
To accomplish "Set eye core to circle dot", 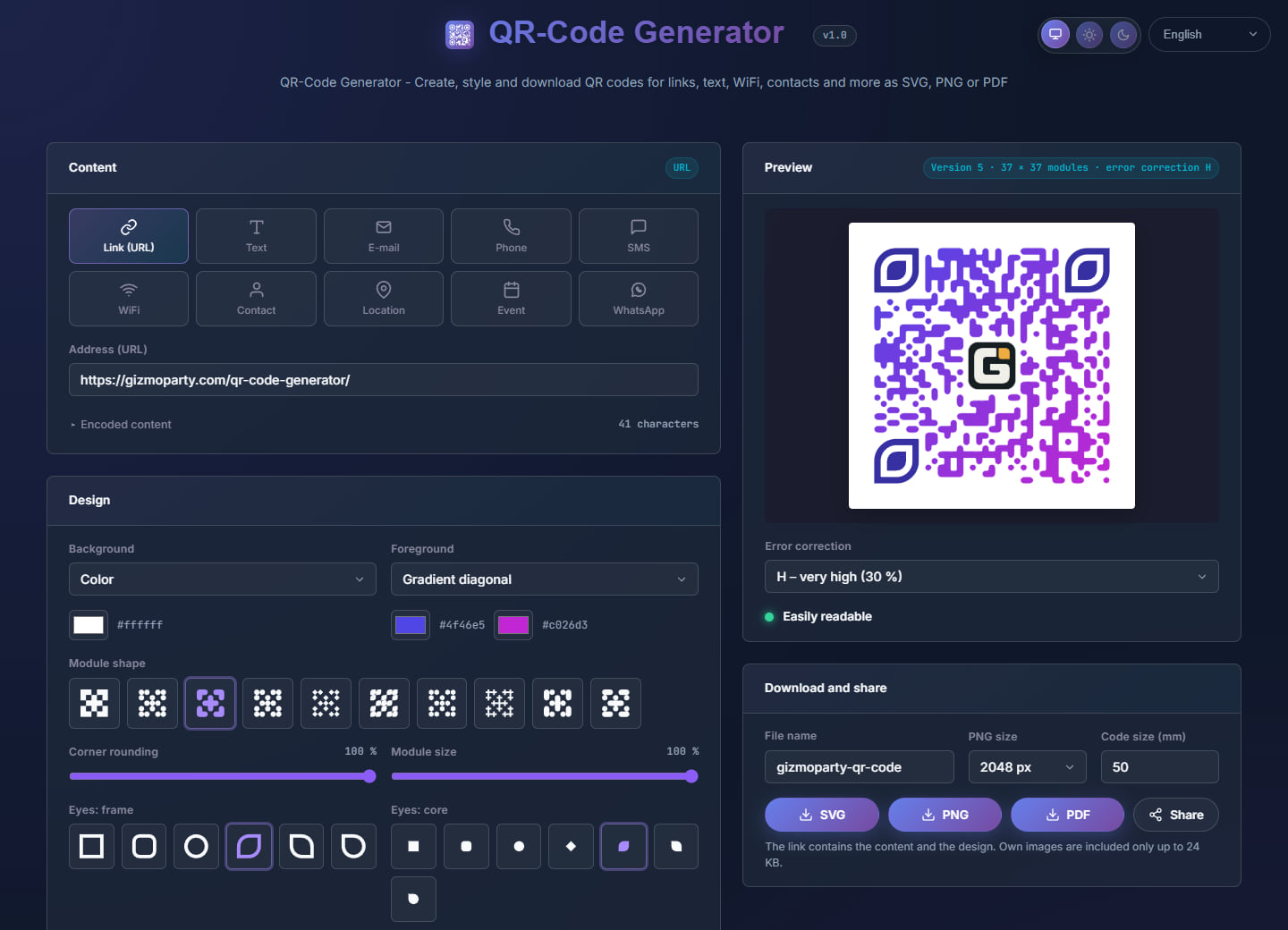I will click(x=519, y=846).
